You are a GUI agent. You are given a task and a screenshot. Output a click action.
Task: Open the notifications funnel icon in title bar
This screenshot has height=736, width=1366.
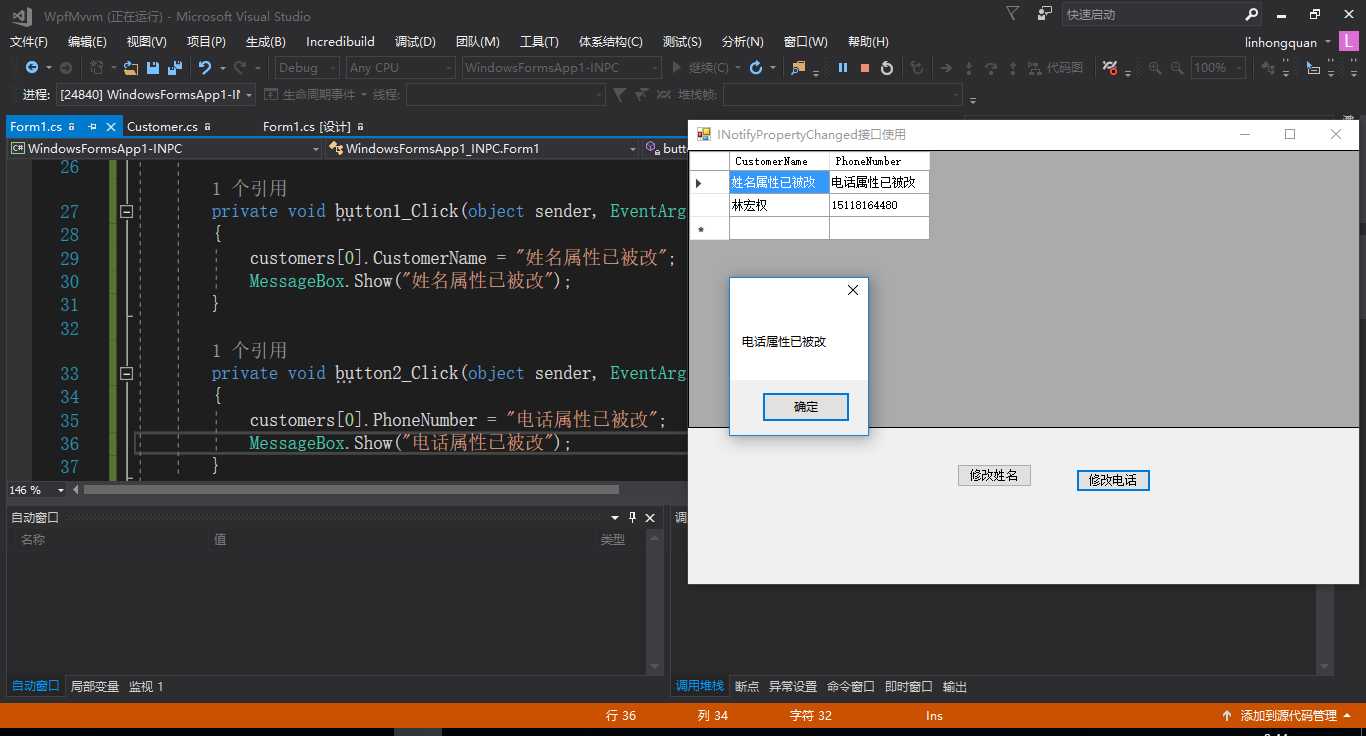(1013, 14)
